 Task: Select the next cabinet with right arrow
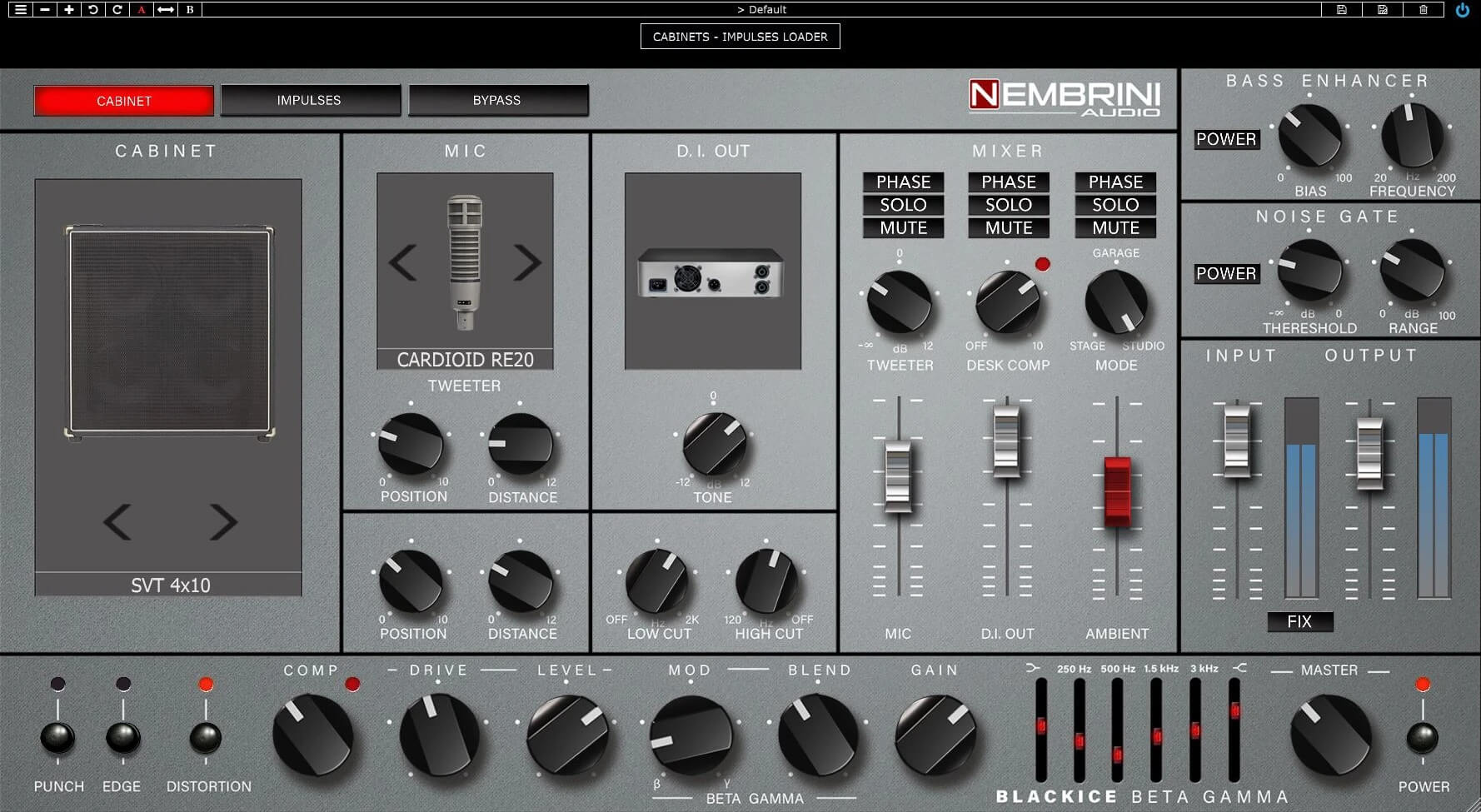[222, 522]
